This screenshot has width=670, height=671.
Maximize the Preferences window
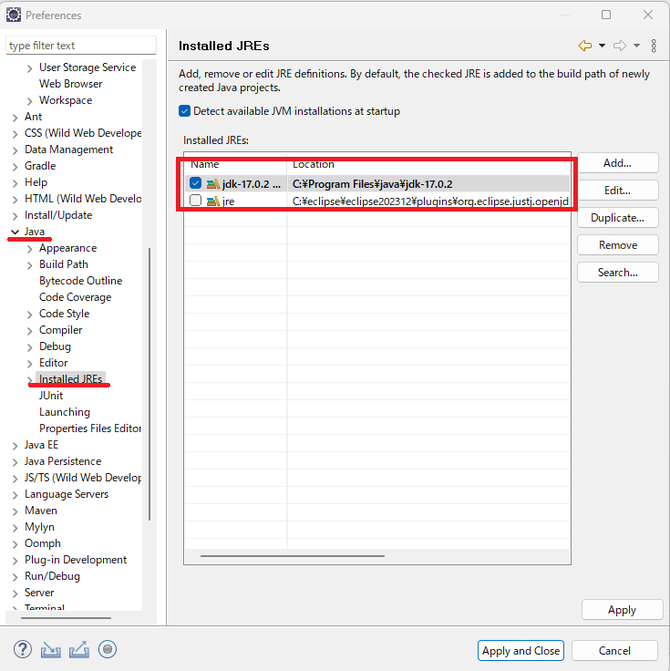coord(606,15)
